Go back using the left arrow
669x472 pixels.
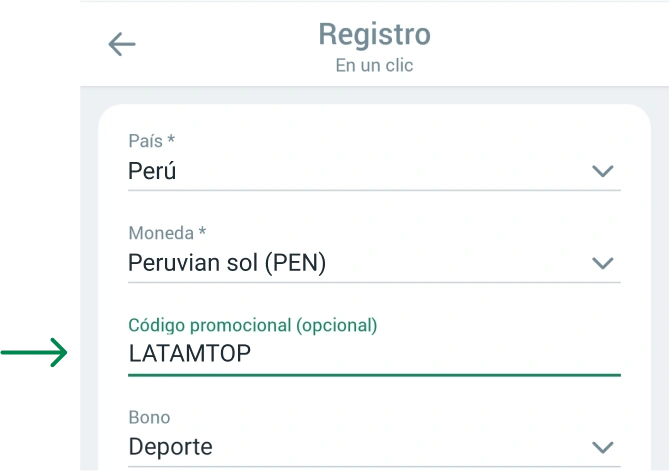121,44
